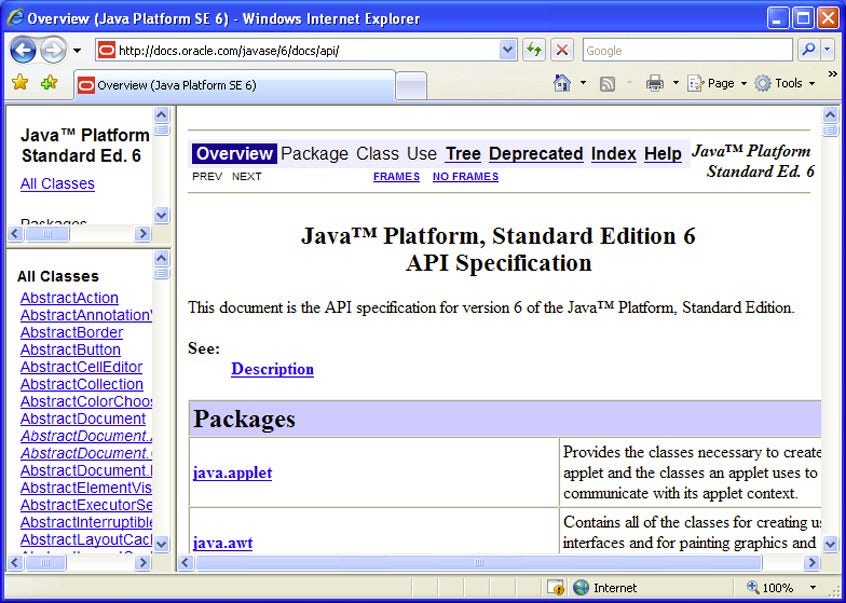Follow the java.applet package link
Screen dimensions: 846x603
(232, 473)
